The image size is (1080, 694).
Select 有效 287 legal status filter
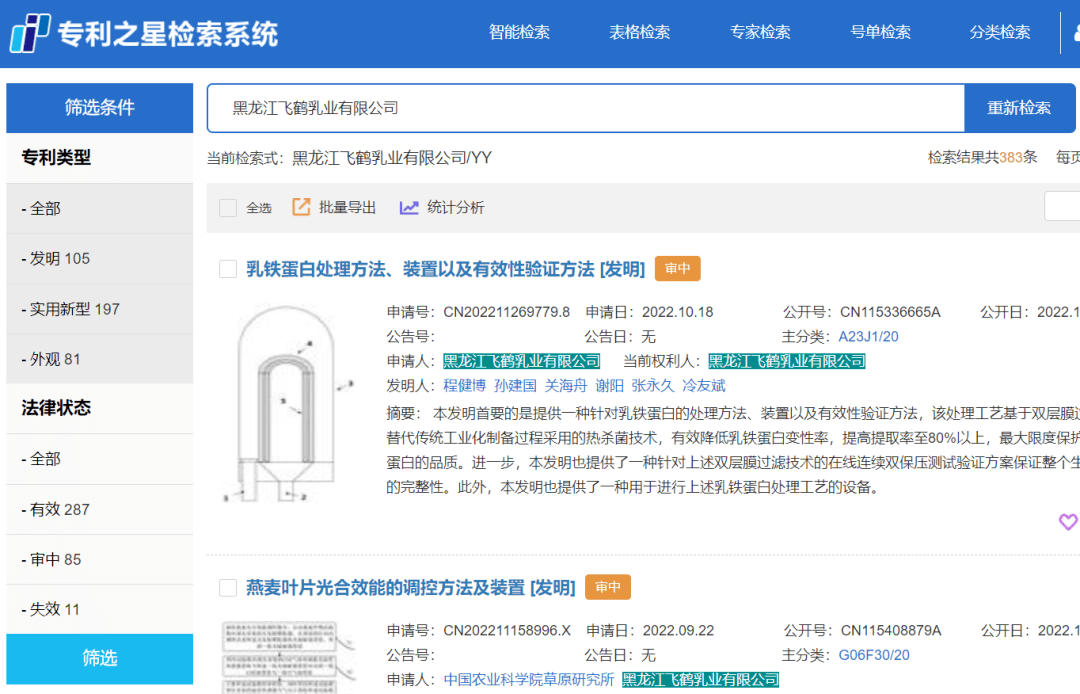click(60, 509)
